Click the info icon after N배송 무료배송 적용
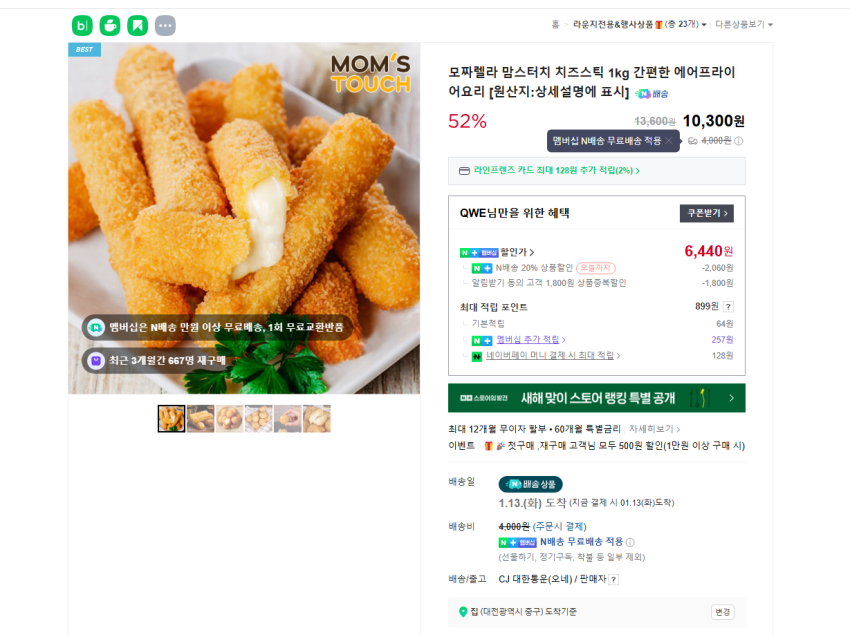This screenshot has height=637, width=850. pyautogui.click(x=630, y=542)
